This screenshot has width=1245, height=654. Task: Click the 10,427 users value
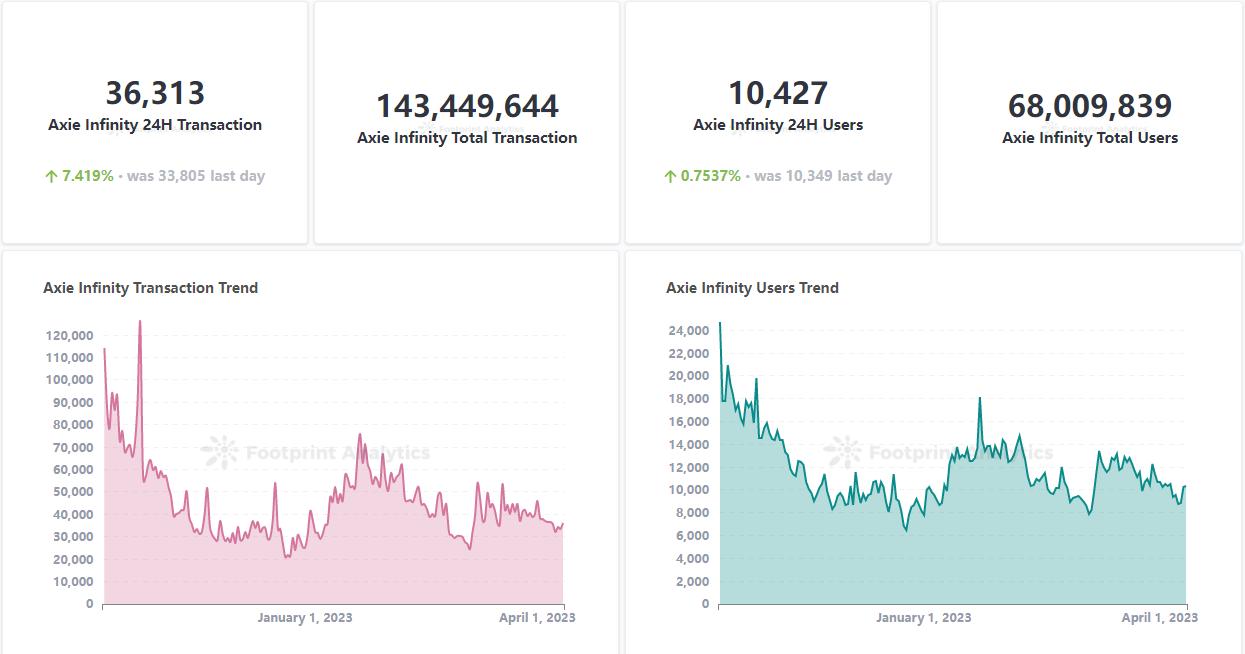pos(778,93)
